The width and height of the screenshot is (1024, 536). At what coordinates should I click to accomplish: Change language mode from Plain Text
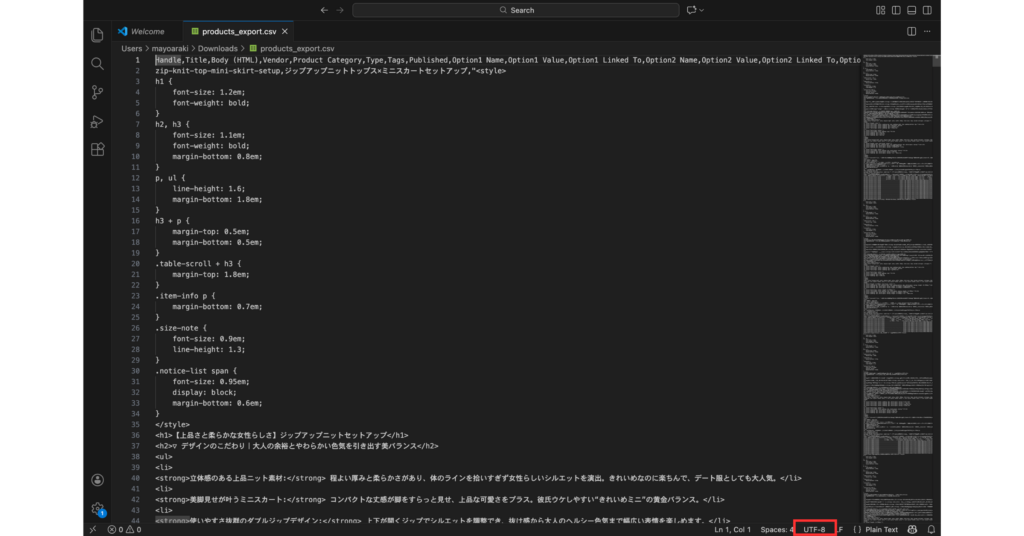point(882,529)
